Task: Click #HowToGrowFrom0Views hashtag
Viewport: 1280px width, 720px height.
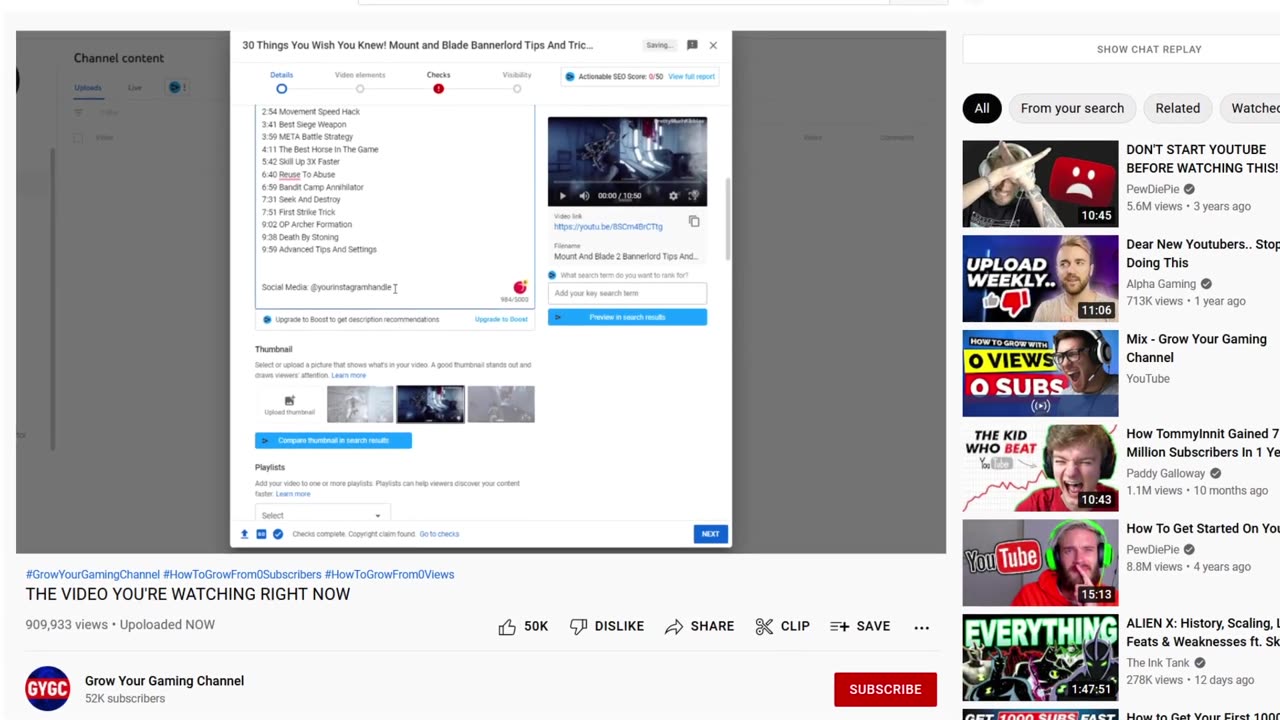Action: click(x=389, y=574)
